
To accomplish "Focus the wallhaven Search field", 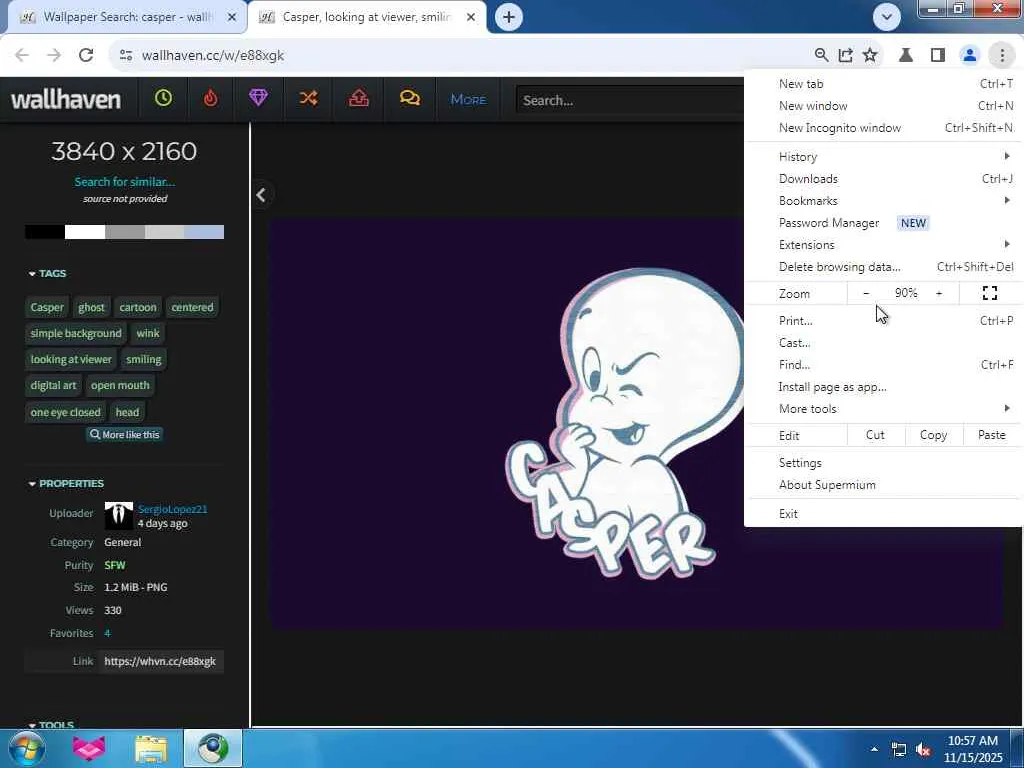I will pos(630,100).
